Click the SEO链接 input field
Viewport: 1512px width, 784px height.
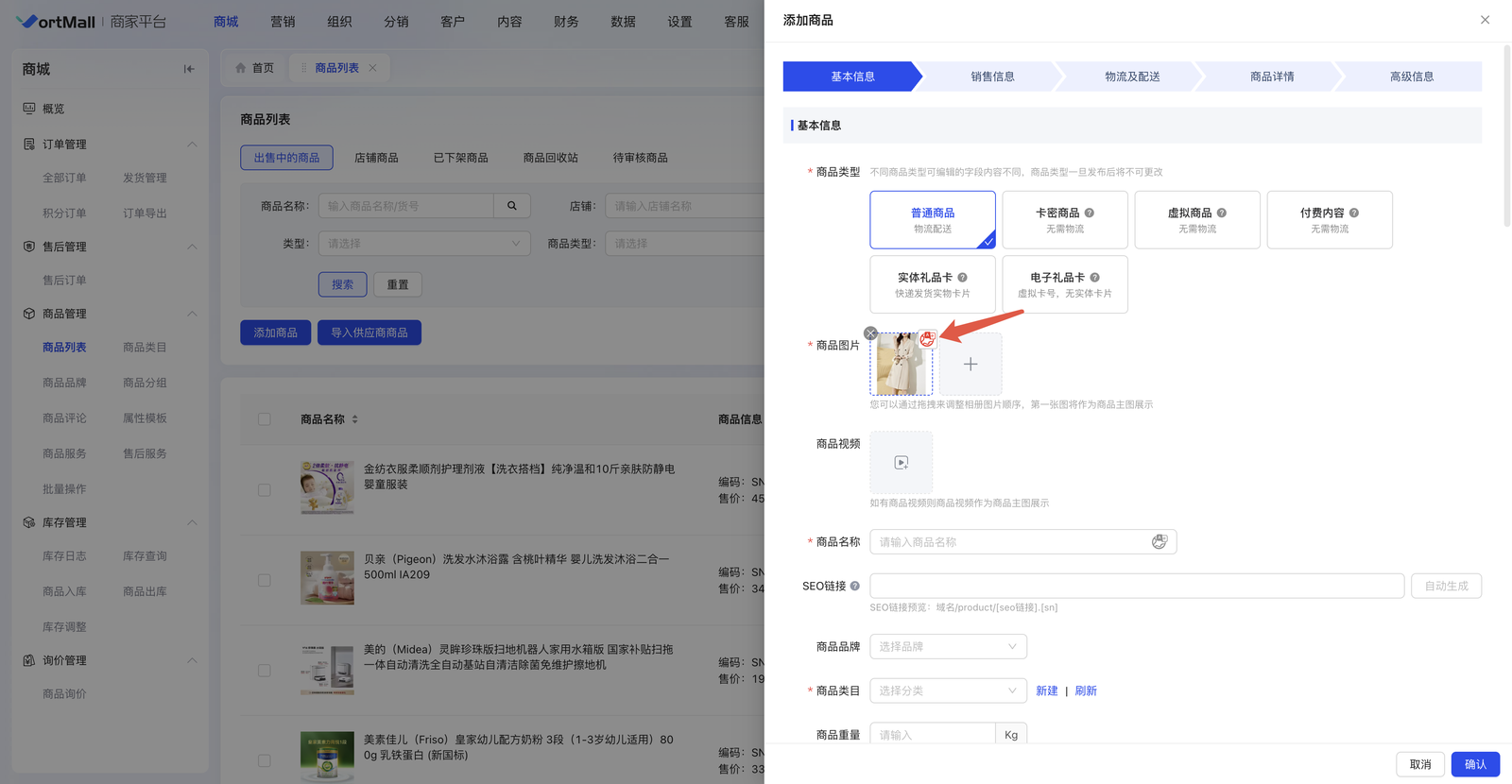[1136, 586]
